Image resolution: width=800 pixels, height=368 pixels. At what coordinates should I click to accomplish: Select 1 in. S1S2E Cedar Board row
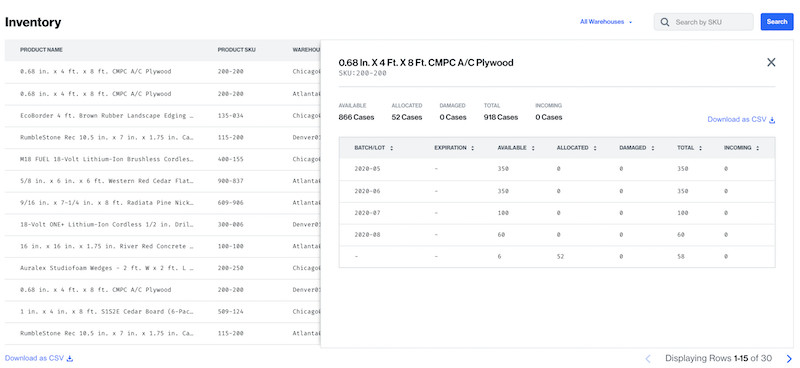[162, 311]
